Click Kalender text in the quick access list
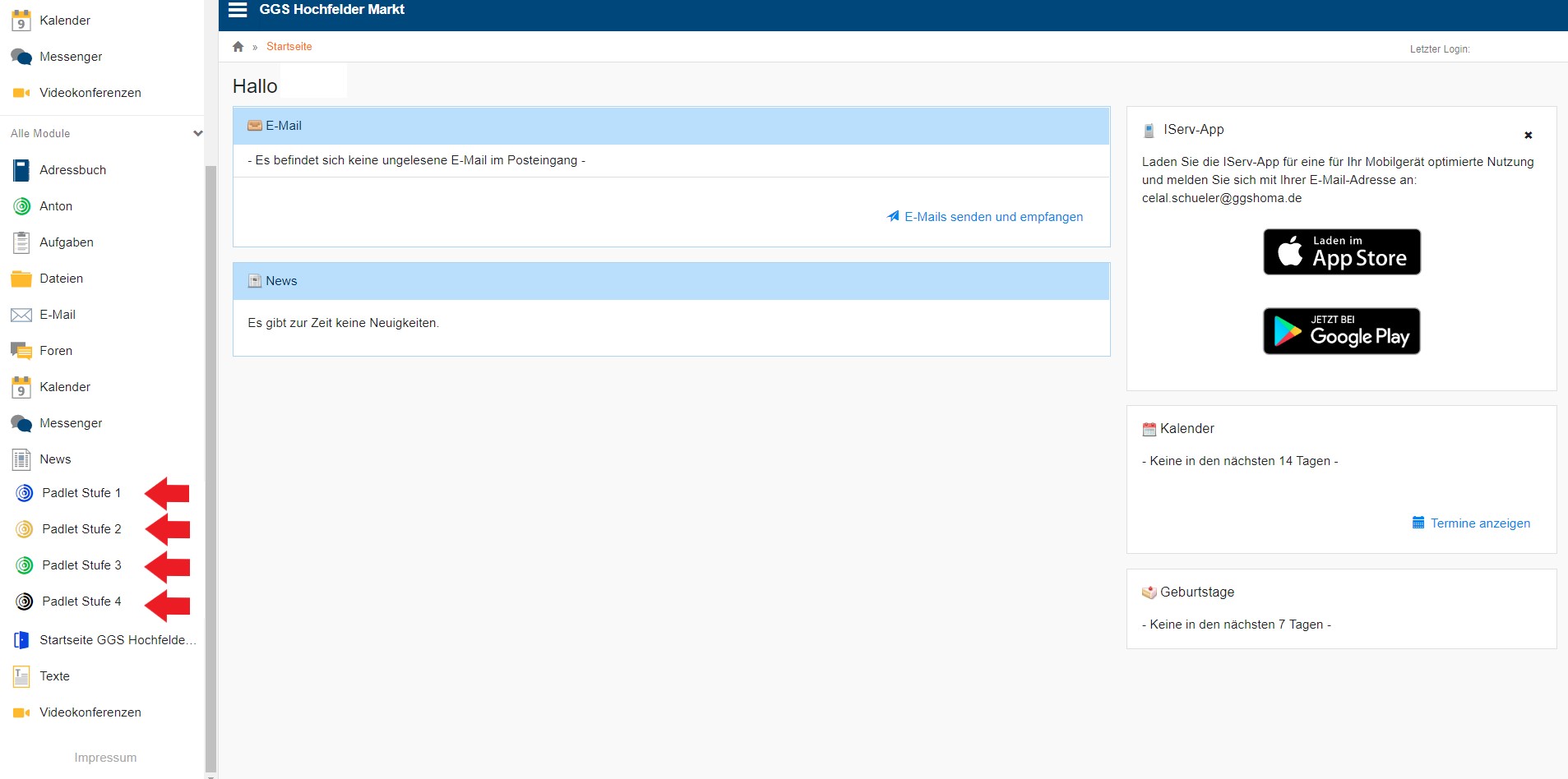Screen dimensions: 1568x779 [65, 21]
